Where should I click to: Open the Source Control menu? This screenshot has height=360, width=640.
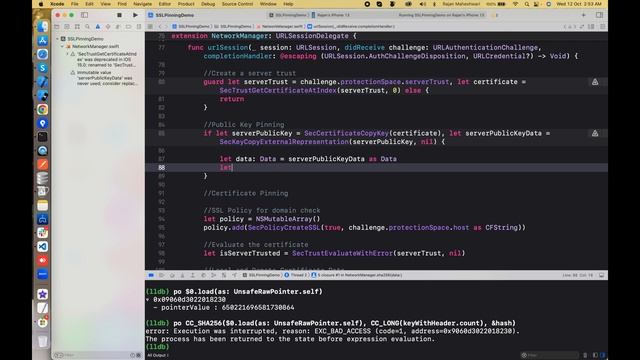237,4
